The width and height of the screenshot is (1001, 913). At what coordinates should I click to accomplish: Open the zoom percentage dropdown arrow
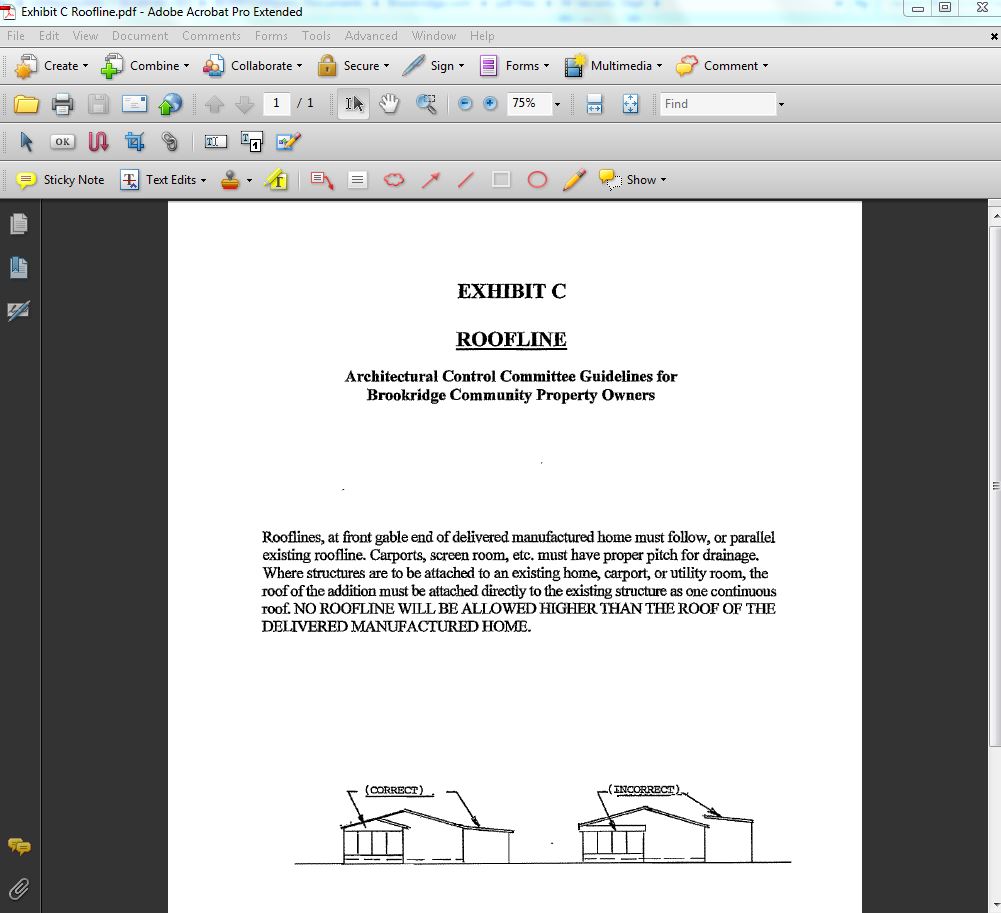click(557, 104)
